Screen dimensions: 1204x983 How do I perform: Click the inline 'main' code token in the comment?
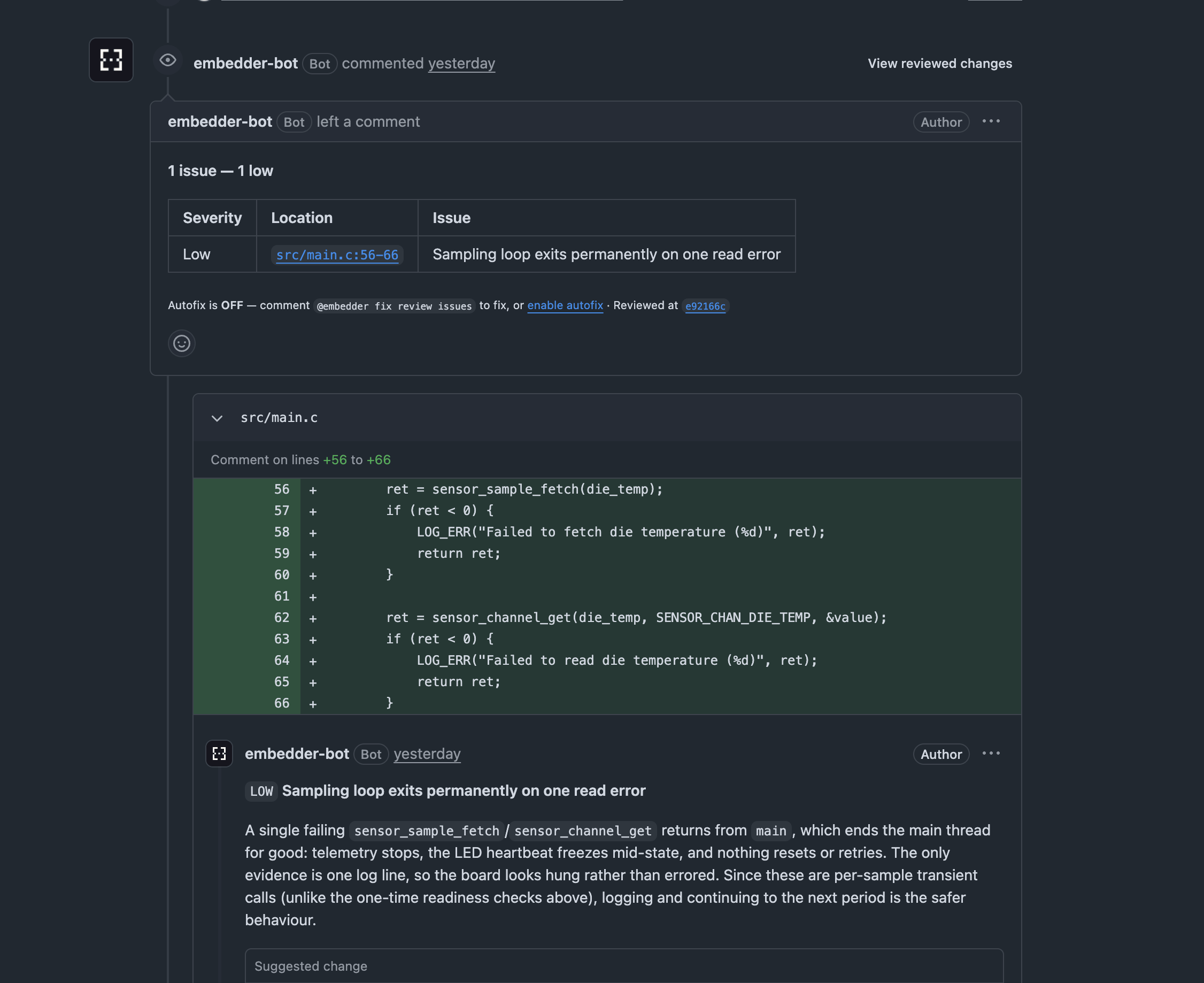tap(771, 831)
